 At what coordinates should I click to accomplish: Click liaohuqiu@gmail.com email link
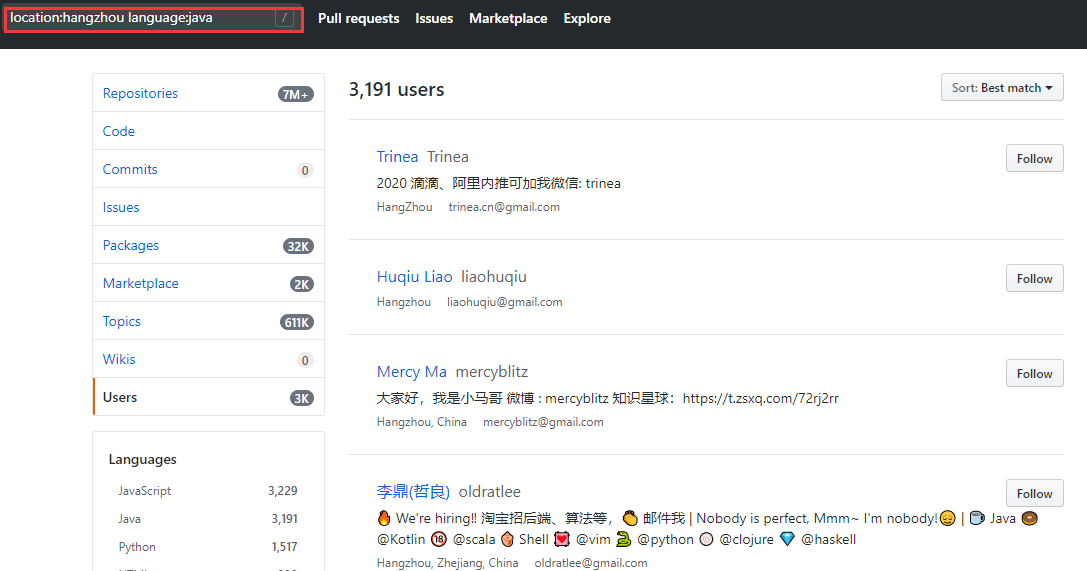point(505,301)
